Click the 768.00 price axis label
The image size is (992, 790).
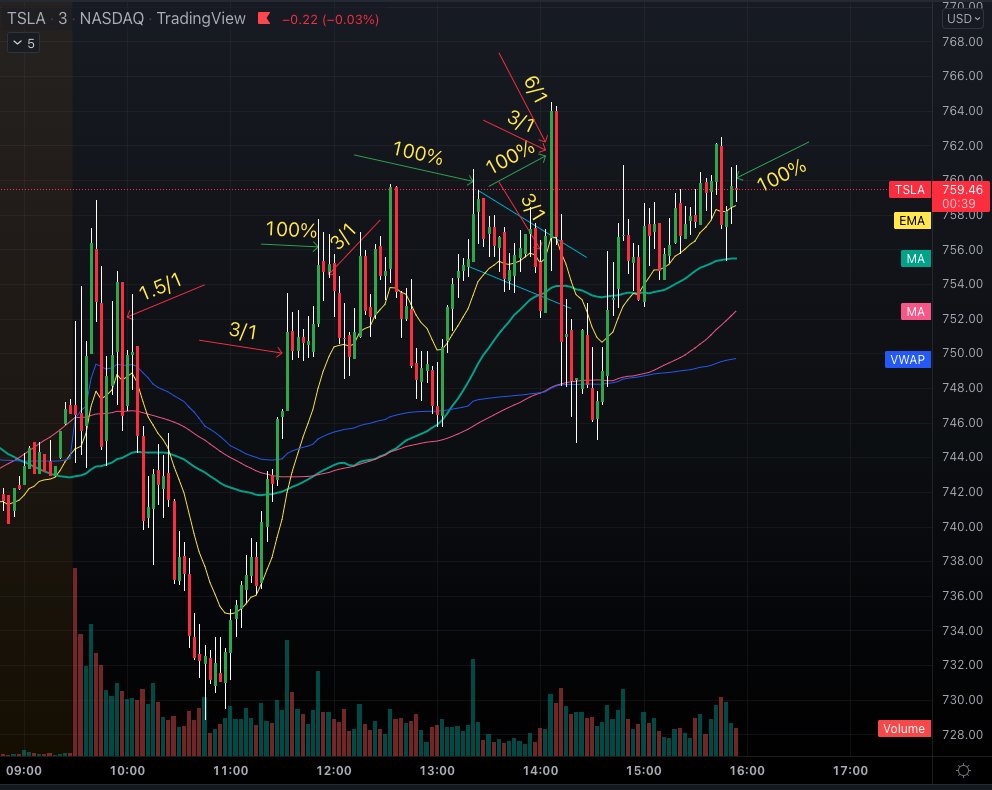click(962, 42)
